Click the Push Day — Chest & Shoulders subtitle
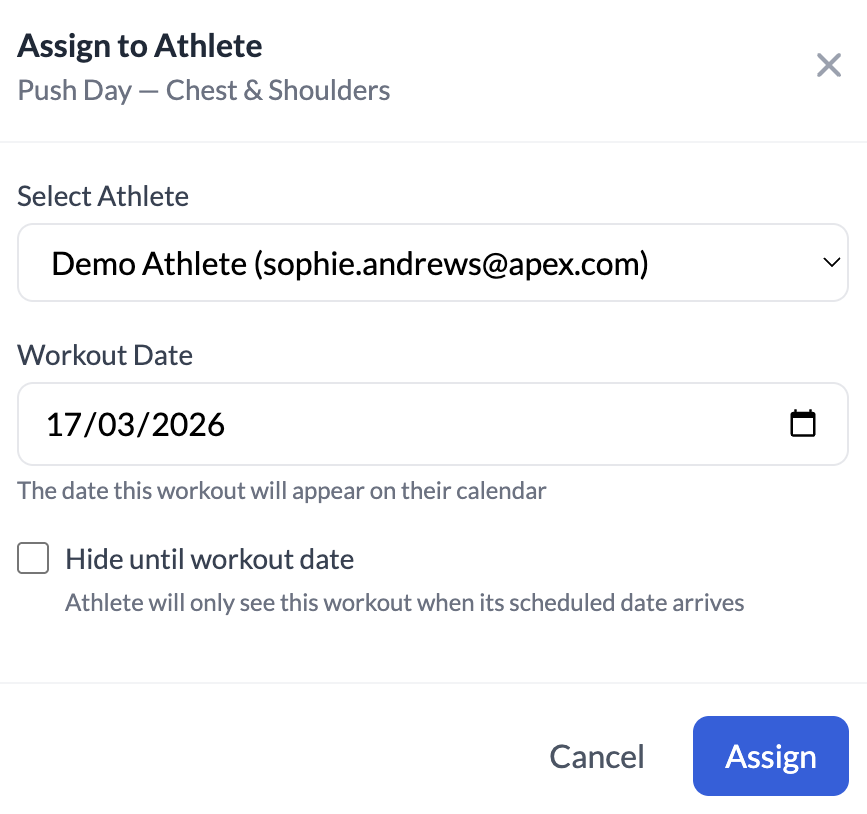867x814 pixels. tap(203, 90)
